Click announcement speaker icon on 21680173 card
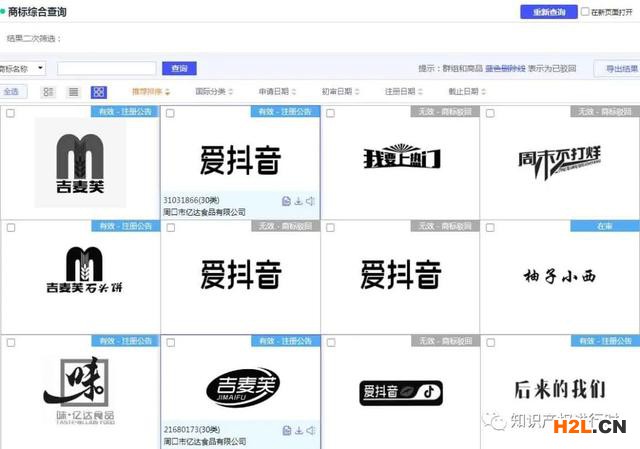This screenshot has height=449, width=640. [311, 430]
